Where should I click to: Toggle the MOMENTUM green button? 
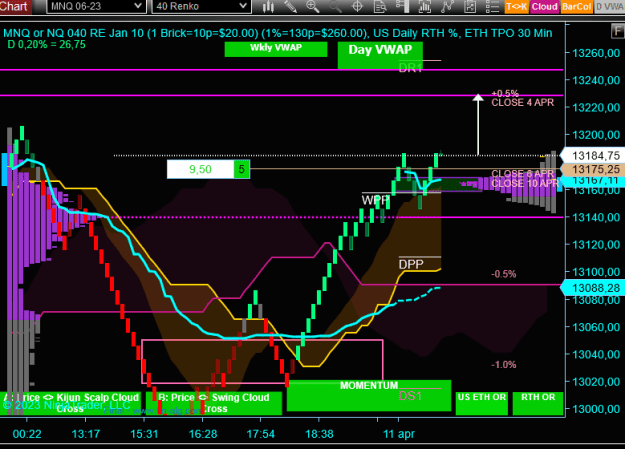pos(369,395)
